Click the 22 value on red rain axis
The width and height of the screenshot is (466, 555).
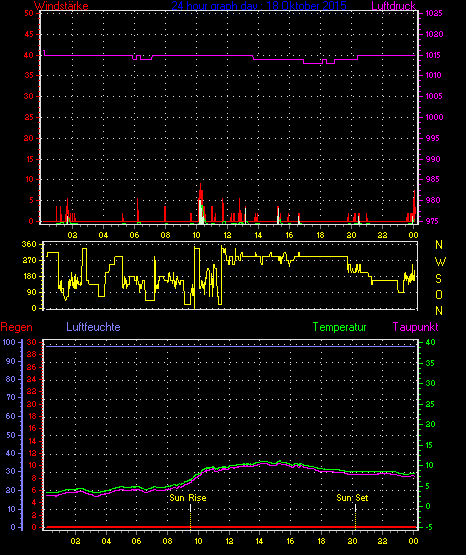pyautogui.click(x=32, y=391)
